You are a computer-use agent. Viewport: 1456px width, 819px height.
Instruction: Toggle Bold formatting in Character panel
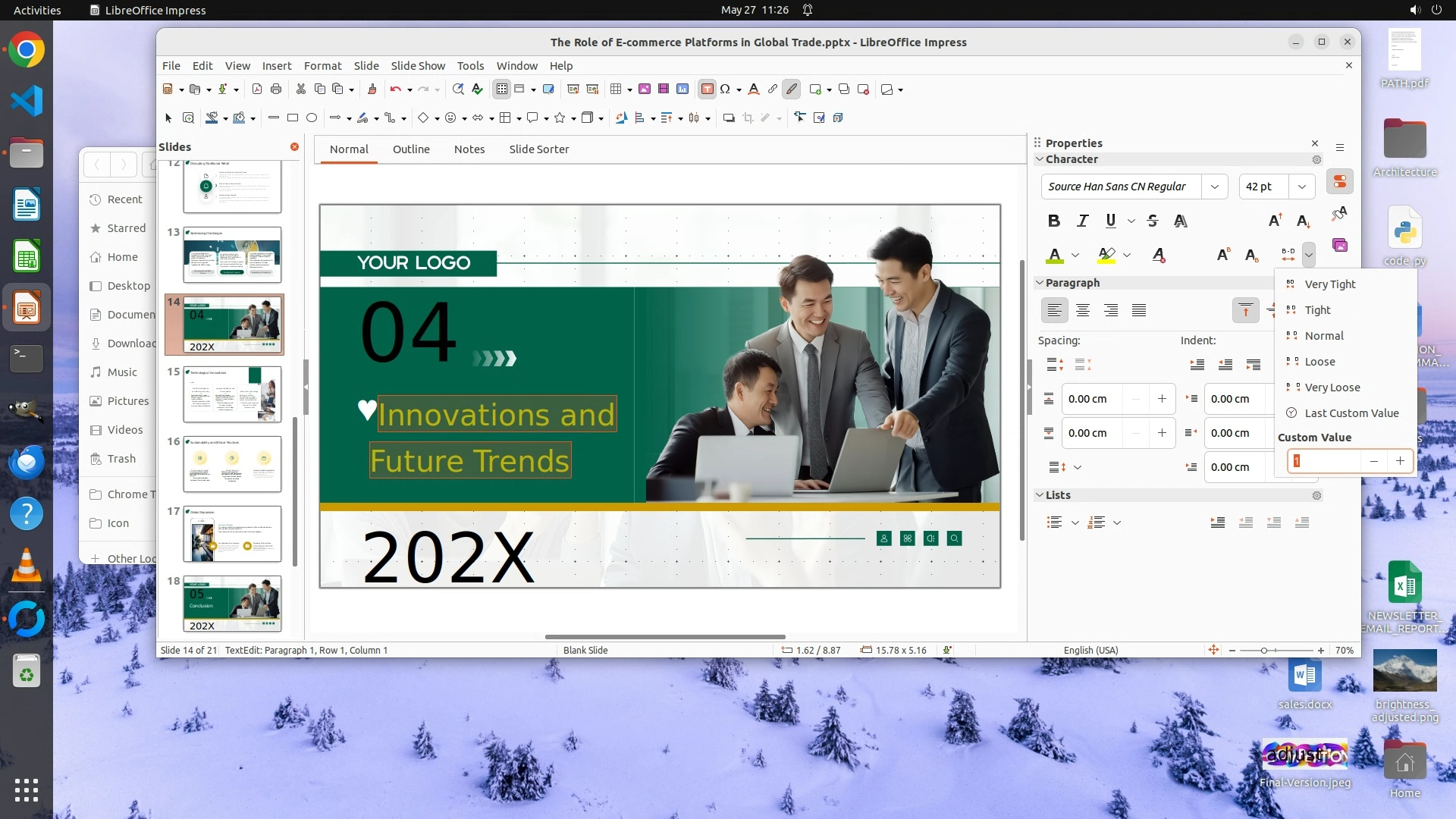click(1053, 221)
